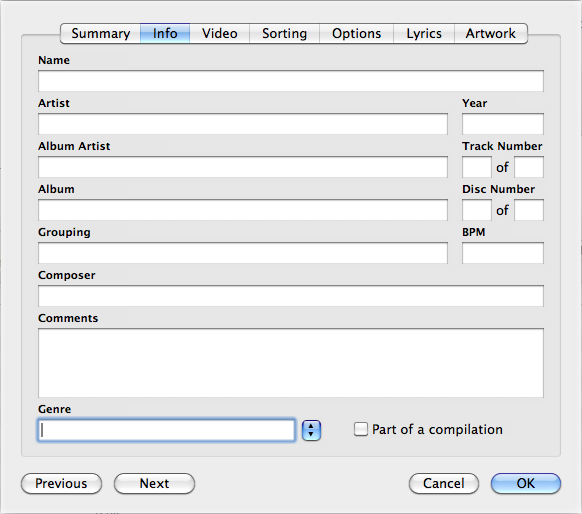
Task: Click the Genre combo text field
Action: (x=166, y=430)
